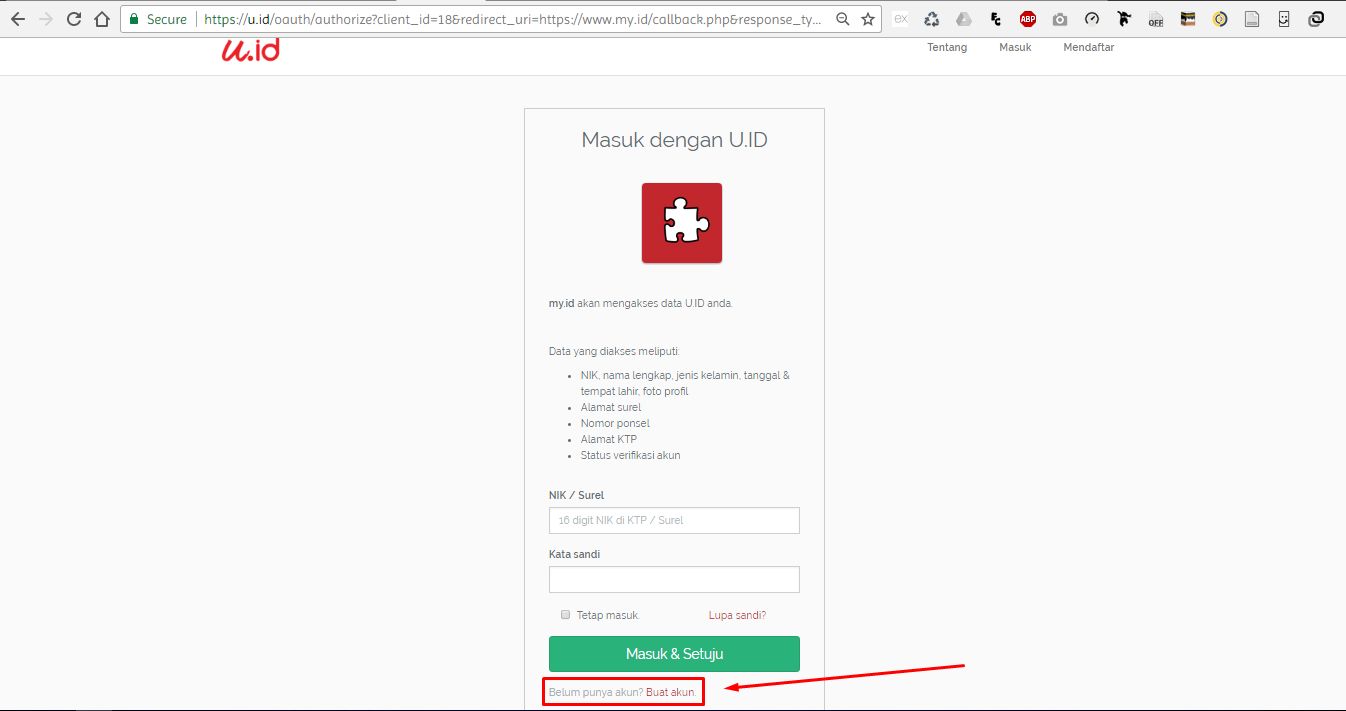Click the 'Alamat surel' list item
1346x711 pixels.
point(611,408)
